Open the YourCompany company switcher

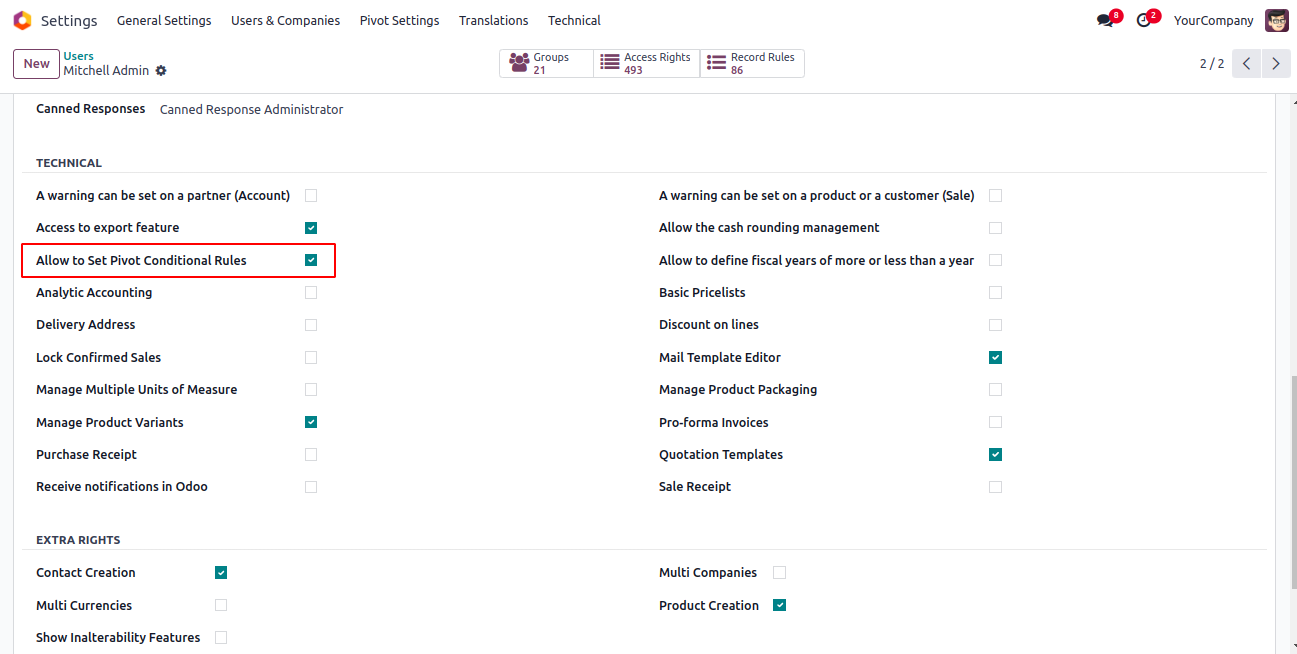[1213, 20]
